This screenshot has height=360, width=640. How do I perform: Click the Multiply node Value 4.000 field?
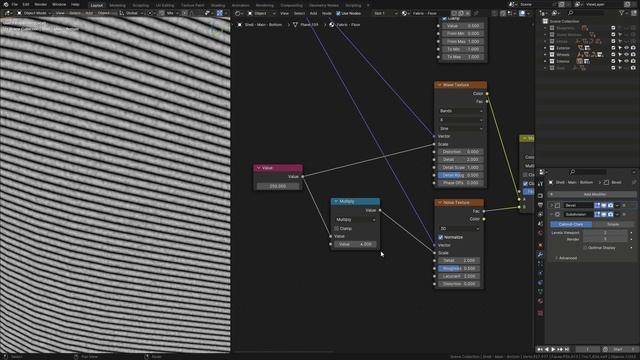(356, 244)
